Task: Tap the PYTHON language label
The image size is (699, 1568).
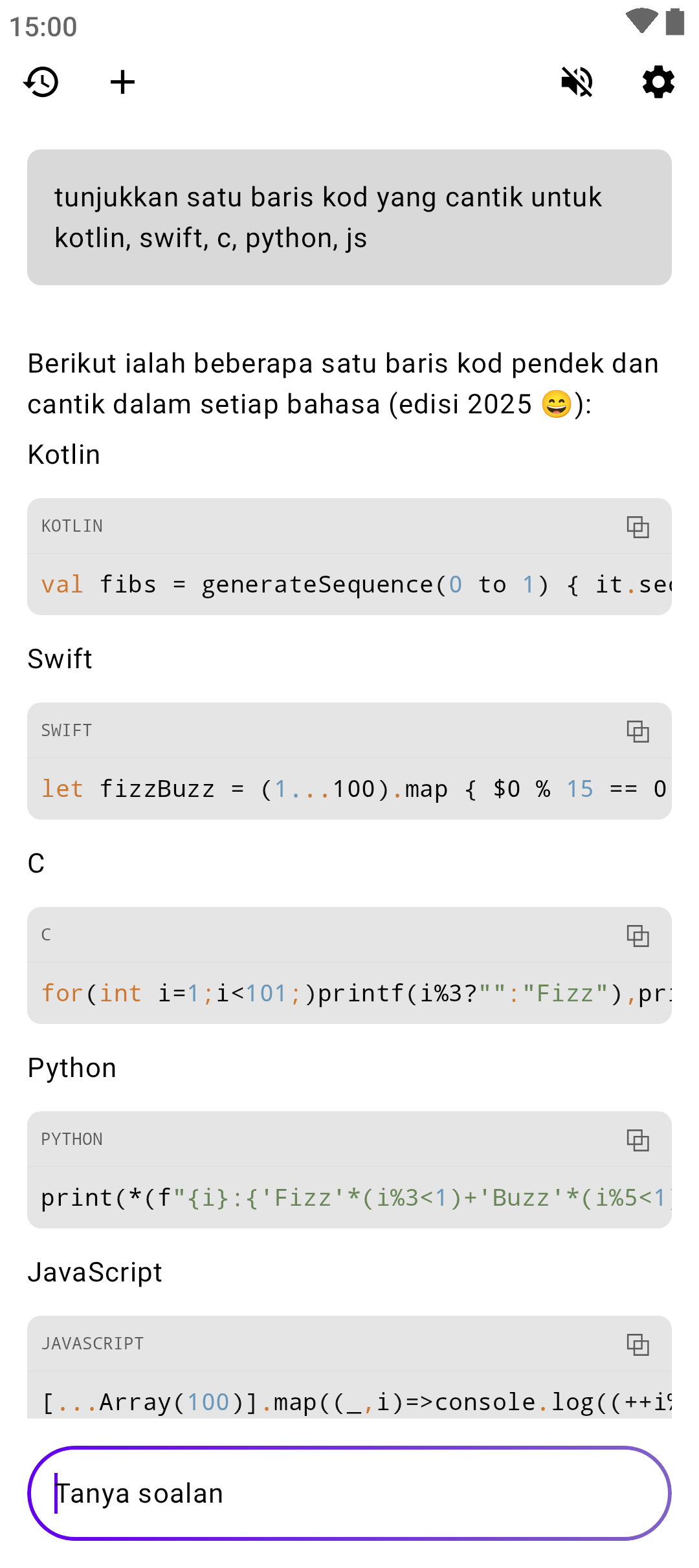Action: (72, 1140)
